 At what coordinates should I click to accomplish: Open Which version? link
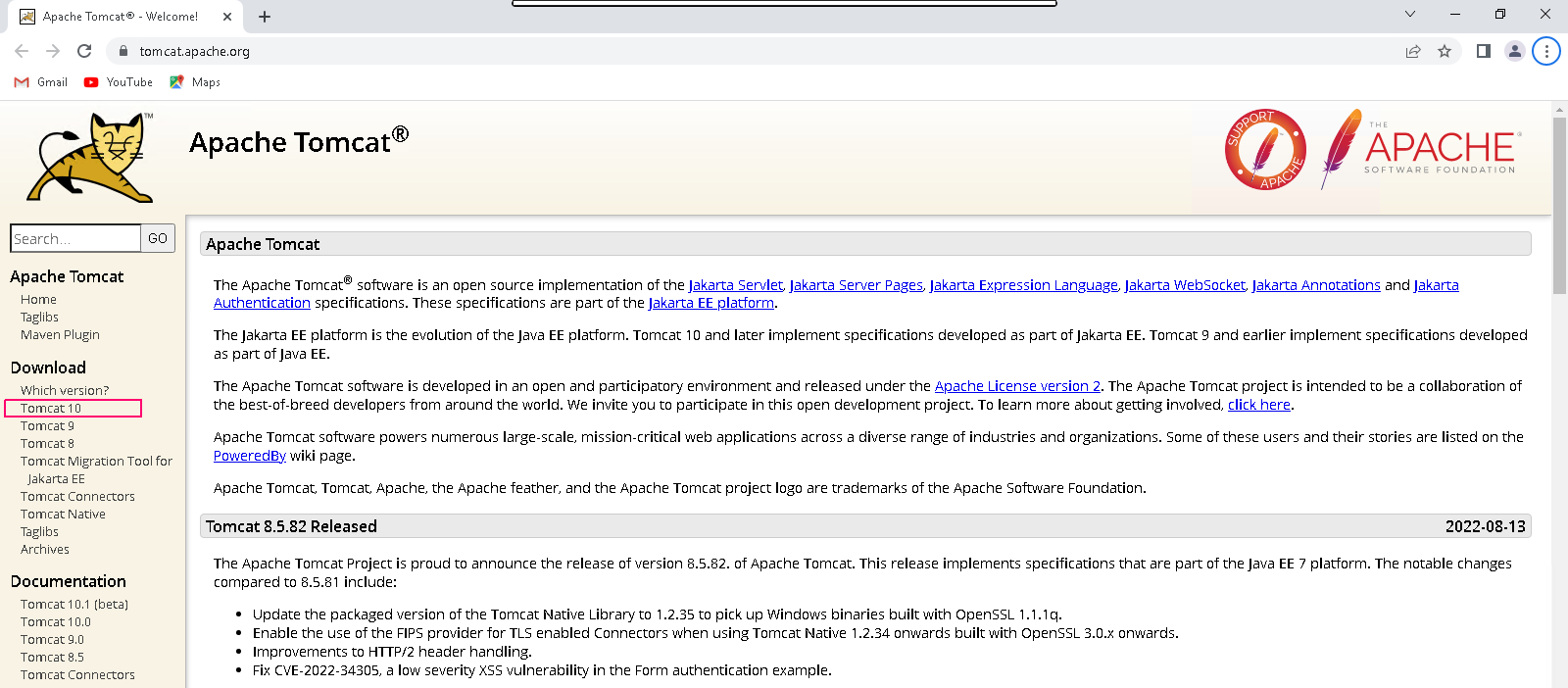coord(65,390)
